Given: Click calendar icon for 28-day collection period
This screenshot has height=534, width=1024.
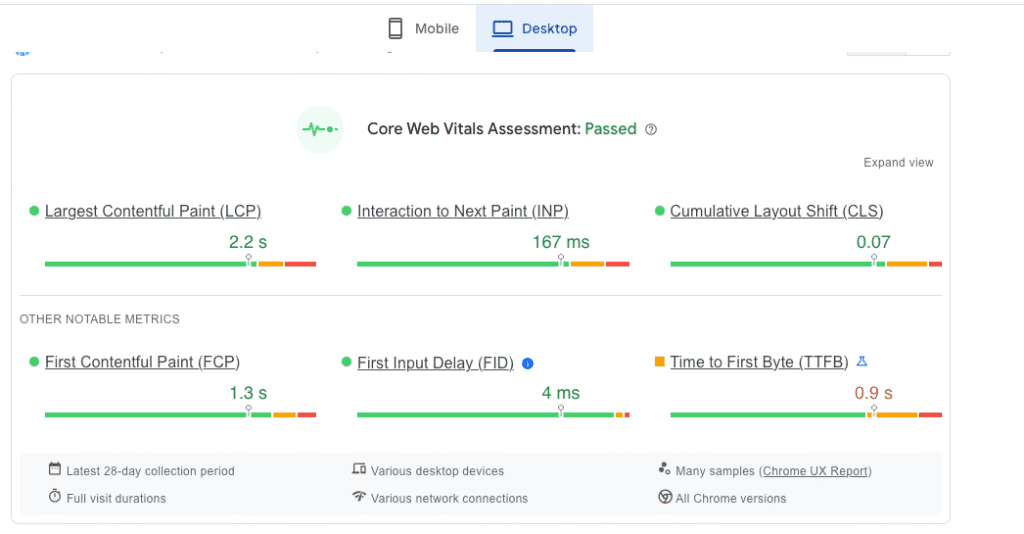Looking at the screenshot, I should (x=55, y=469).
